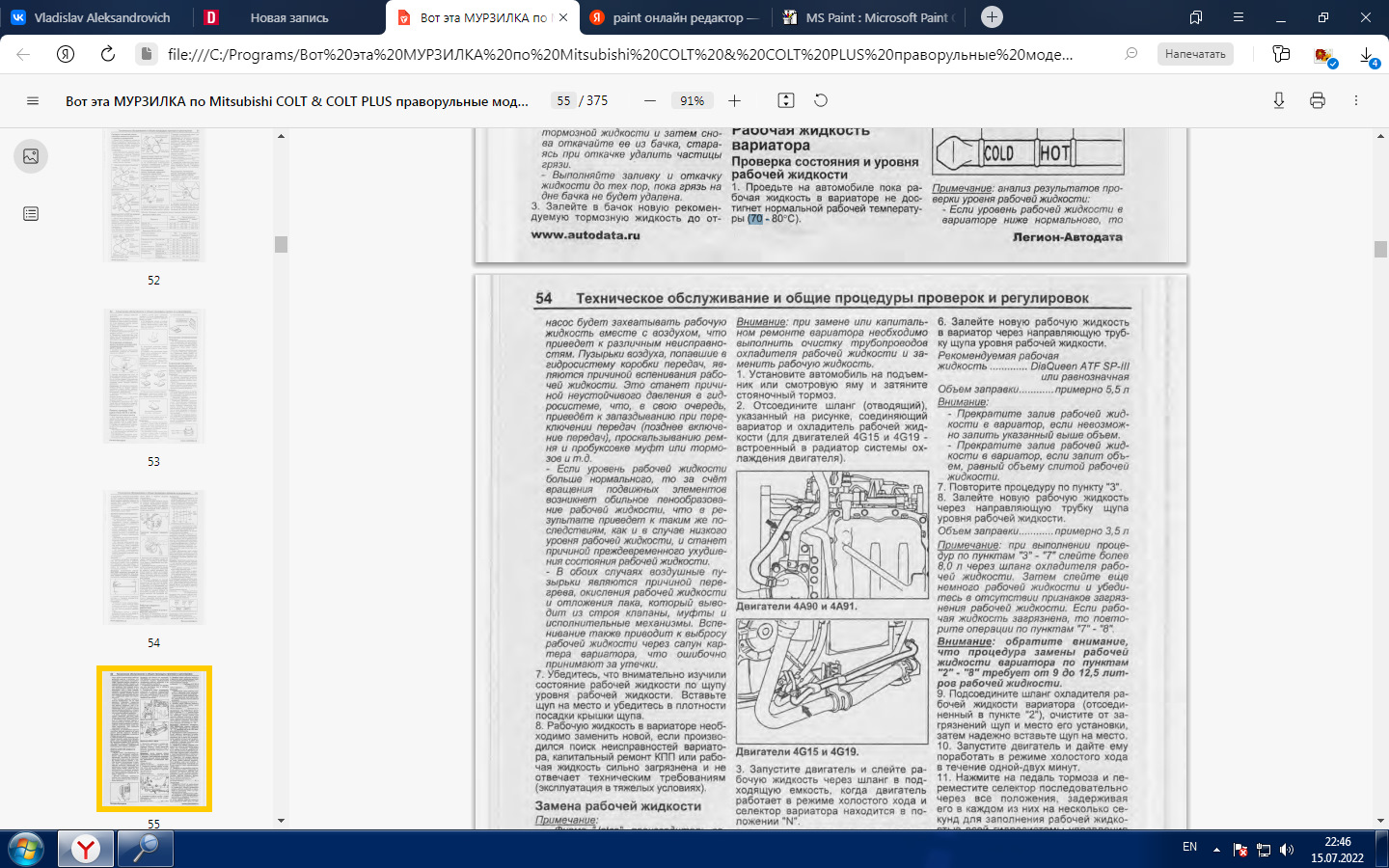Click the main document scrollbar handle
The width and height of the screenshot is (1389, 868).
pyautogui.click(x=1381, y=249)
